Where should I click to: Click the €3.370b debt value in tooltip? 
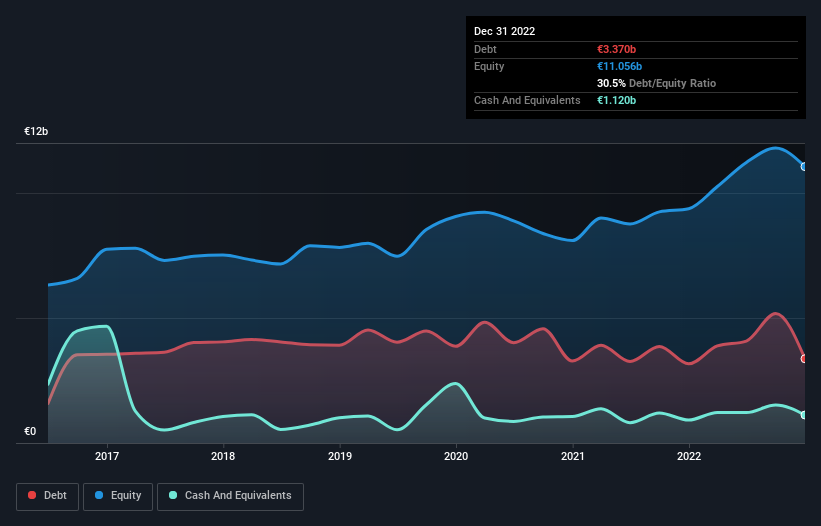[616, 49]
